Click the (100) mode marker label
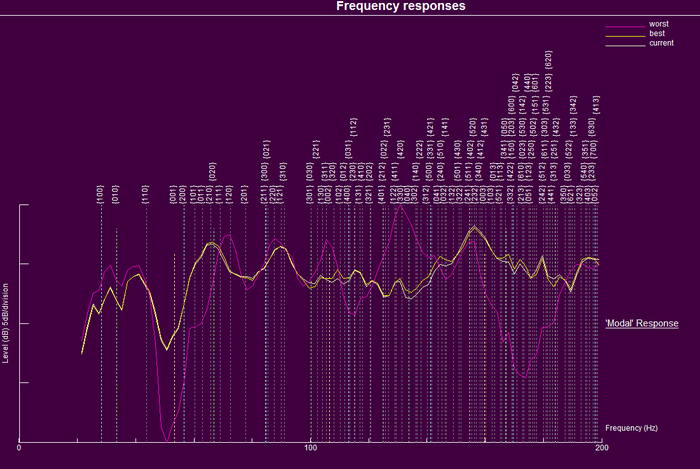 100,194
